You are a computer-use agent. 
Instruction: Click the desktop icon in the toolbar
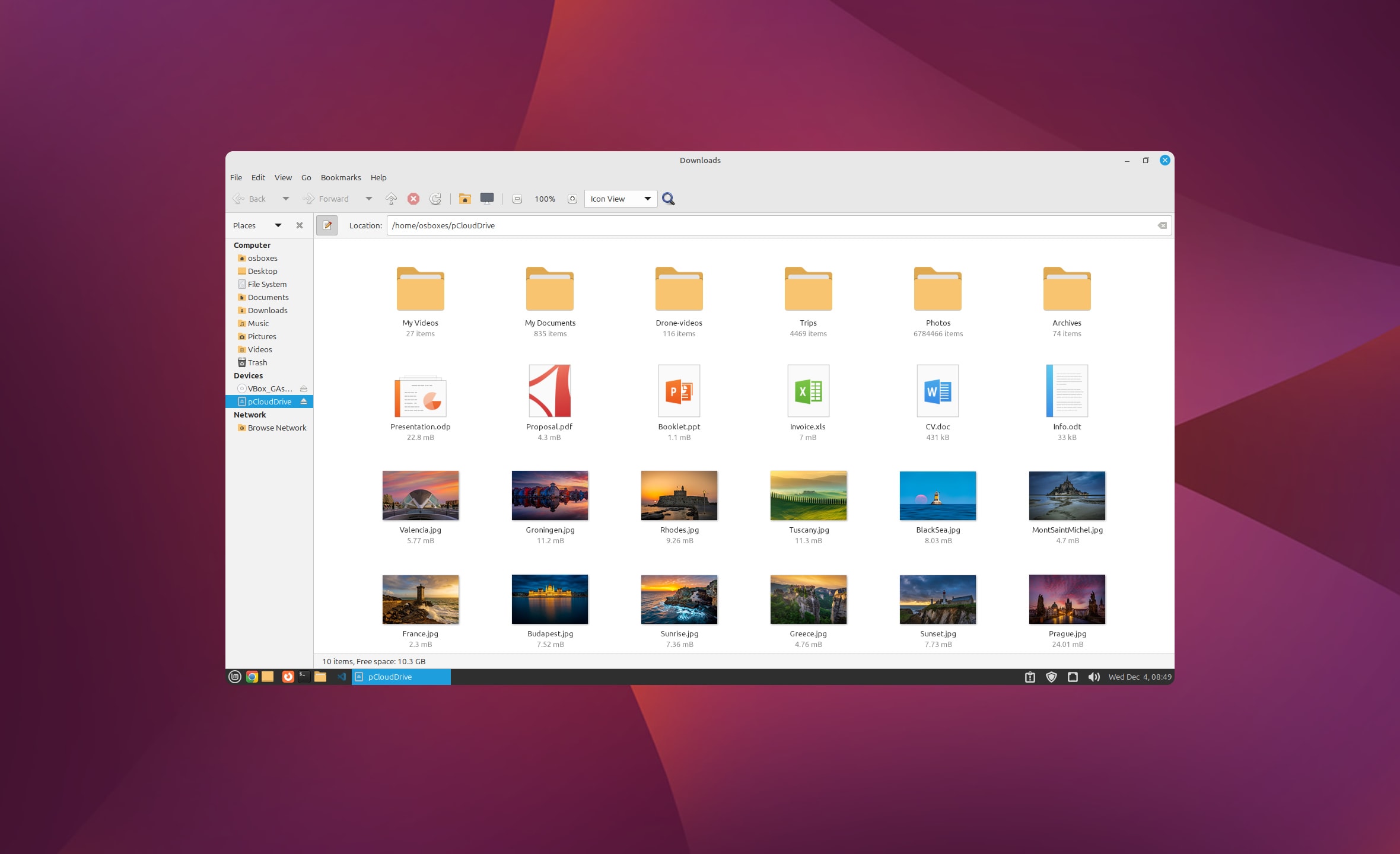tap(487, 199)
